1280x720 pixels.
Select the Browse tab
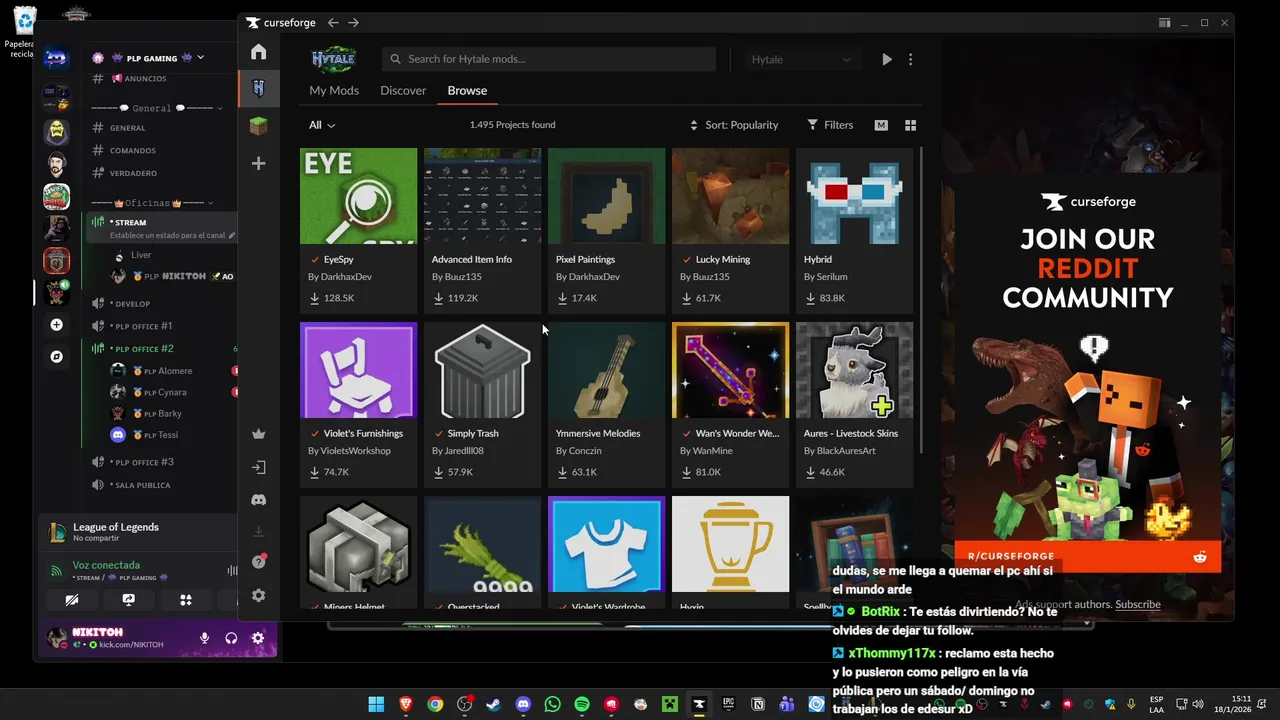tap(467, 90)
